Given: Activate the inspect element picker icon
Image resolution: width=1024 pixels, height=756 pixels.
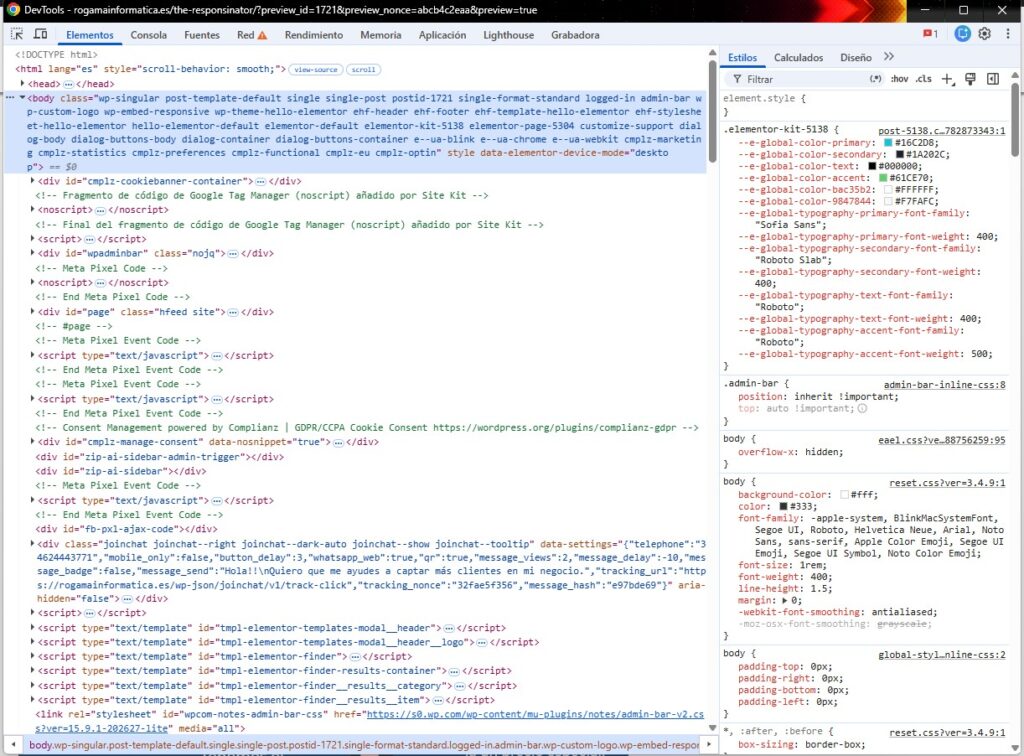Looking at the screenshot, I should (17, 34).
